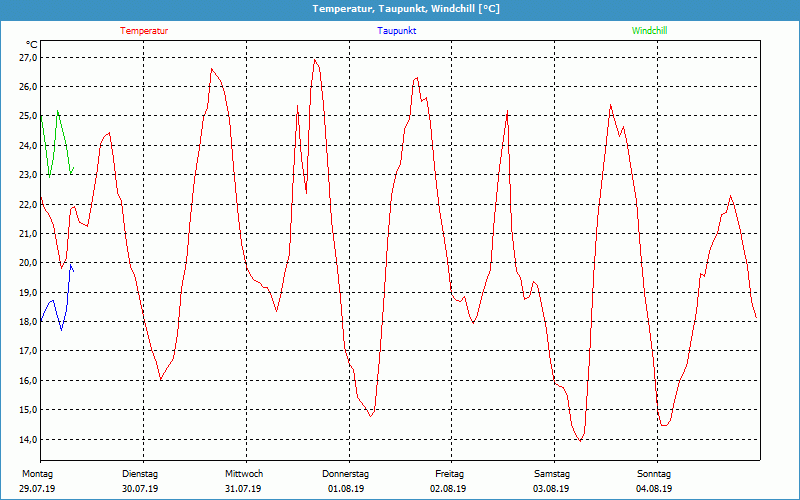The height and width of the screenshot is (500, 800).
Task: Click the 29.07.19 date label
Action: pos(38,489)
